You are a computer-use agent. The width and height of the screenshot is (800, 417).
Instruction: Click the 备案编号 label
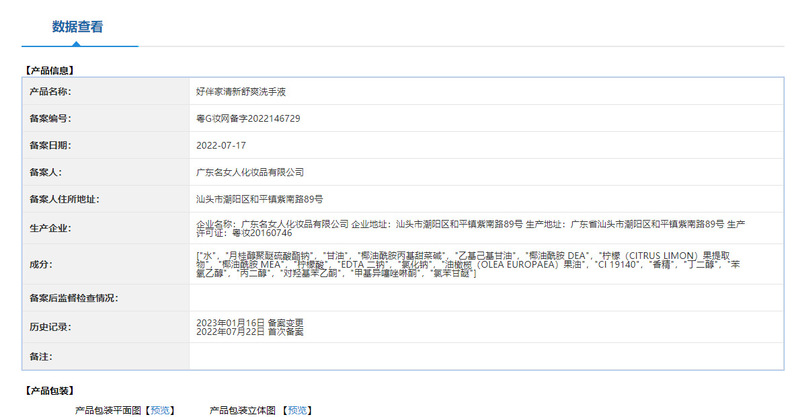coord(50,118)
